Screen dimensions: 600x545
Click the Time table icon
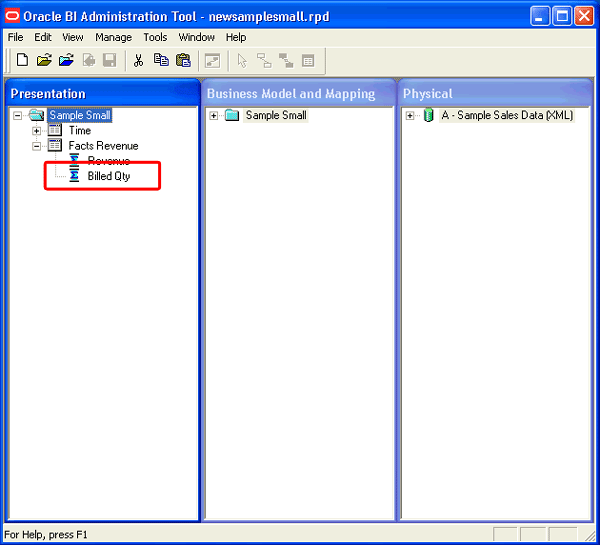(x=55, y=130)
